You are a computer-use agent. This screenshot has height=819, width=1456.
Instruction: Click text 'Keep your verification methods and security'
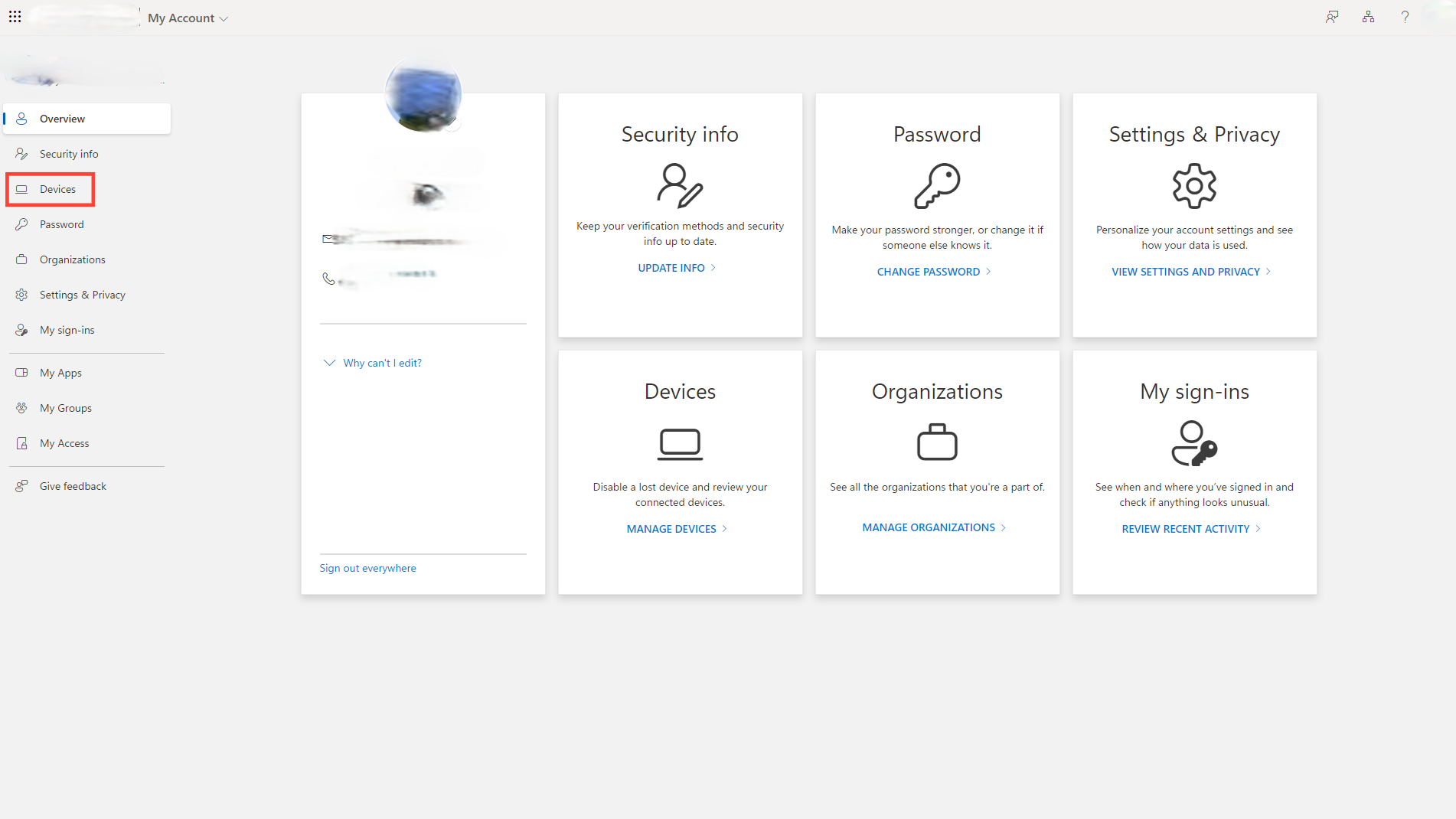coord(680,226)
